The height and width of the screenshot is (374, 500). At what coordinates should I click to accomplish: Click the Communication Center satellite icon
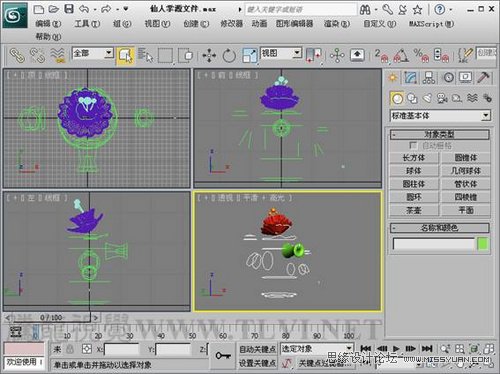403,10
